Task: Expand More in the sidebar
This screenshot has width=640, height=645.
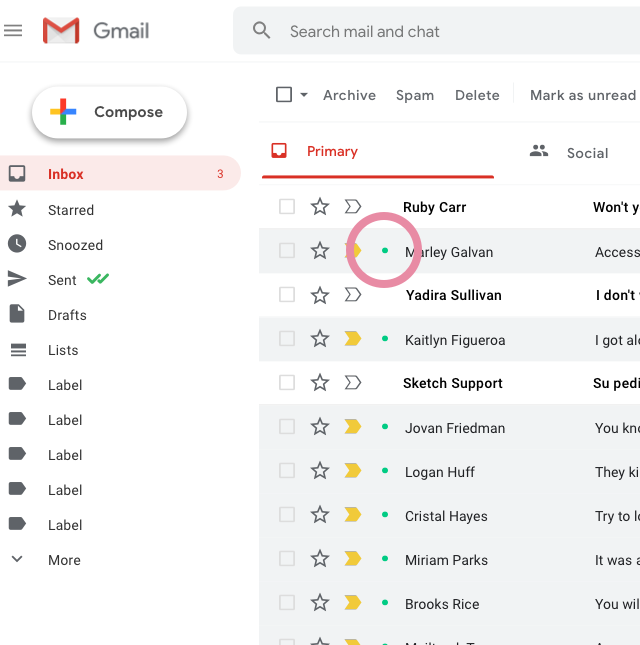Action: (x=64, y=560)
